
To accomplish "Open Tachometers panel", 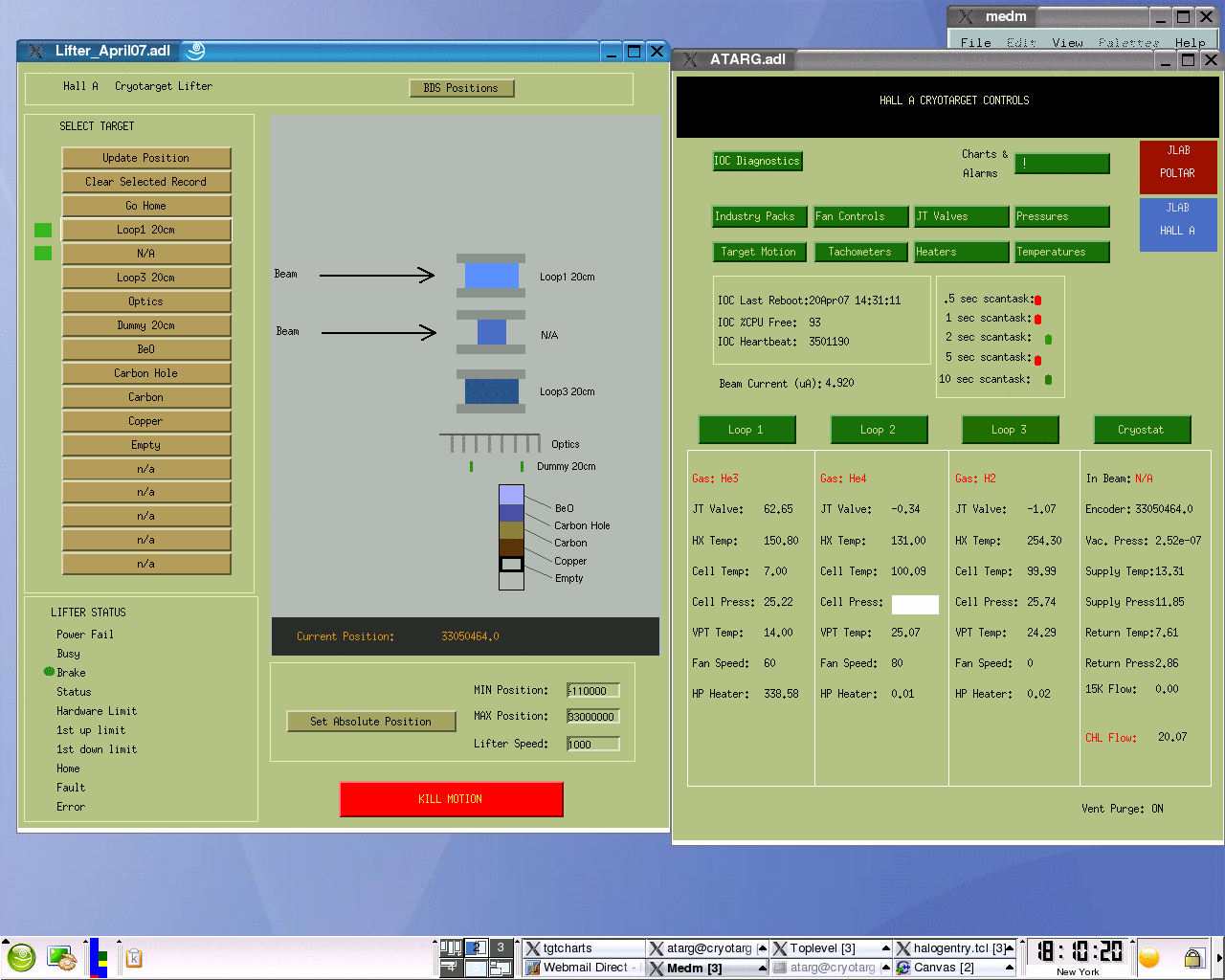I will click(860, 252).
